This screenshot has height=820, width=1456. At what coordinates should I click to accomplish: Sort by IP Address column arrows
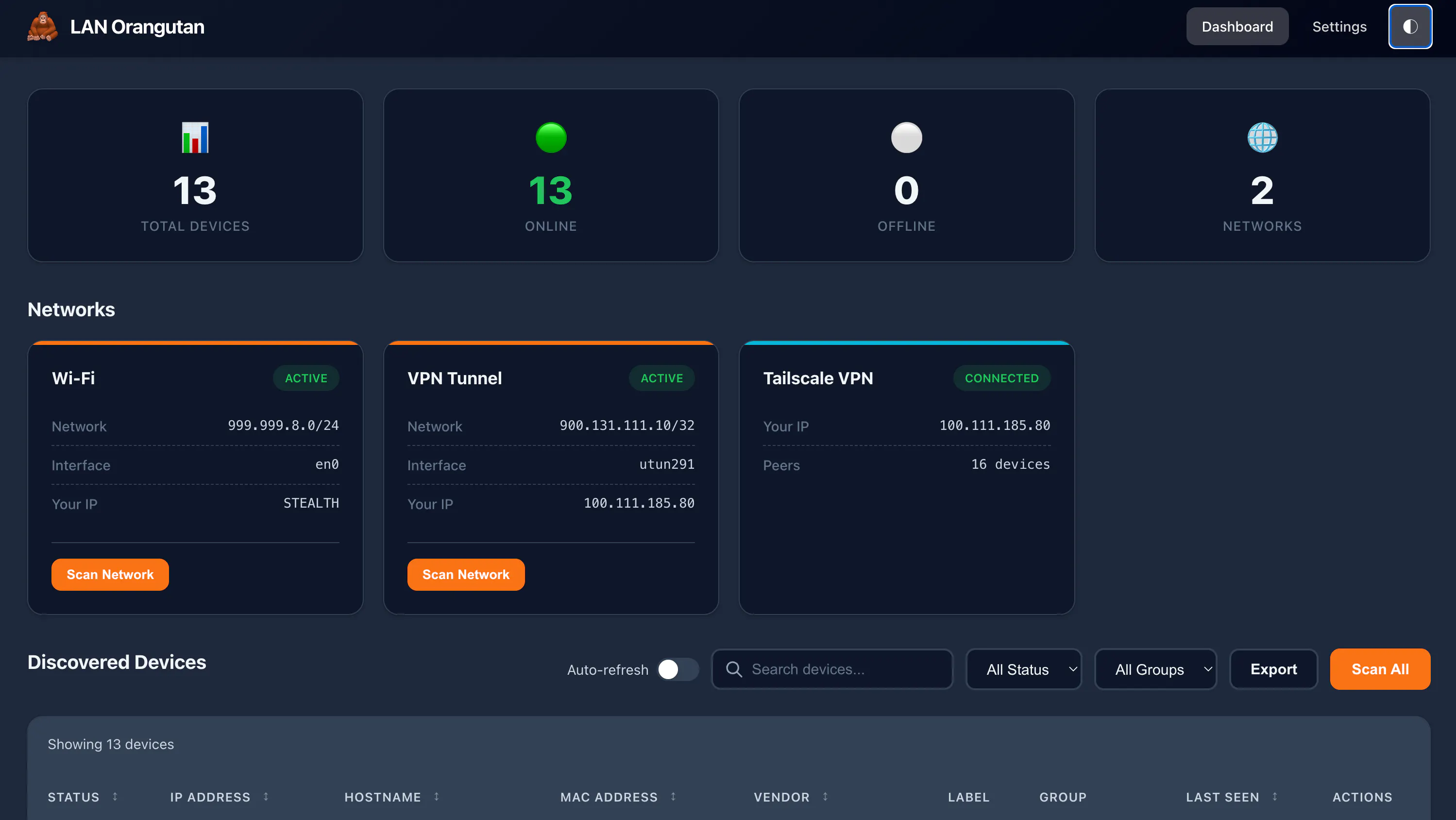tap(266, 796)
